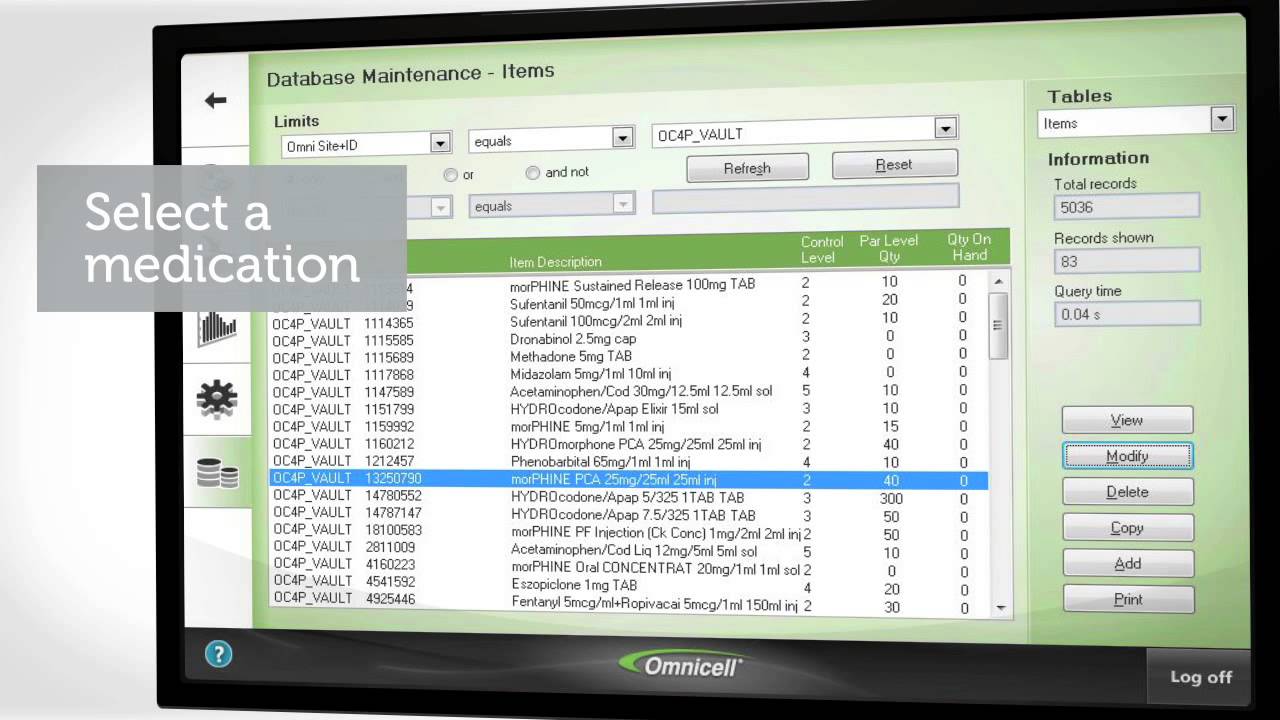
Task: Click the Modify button
Action: pos(1127,456)
